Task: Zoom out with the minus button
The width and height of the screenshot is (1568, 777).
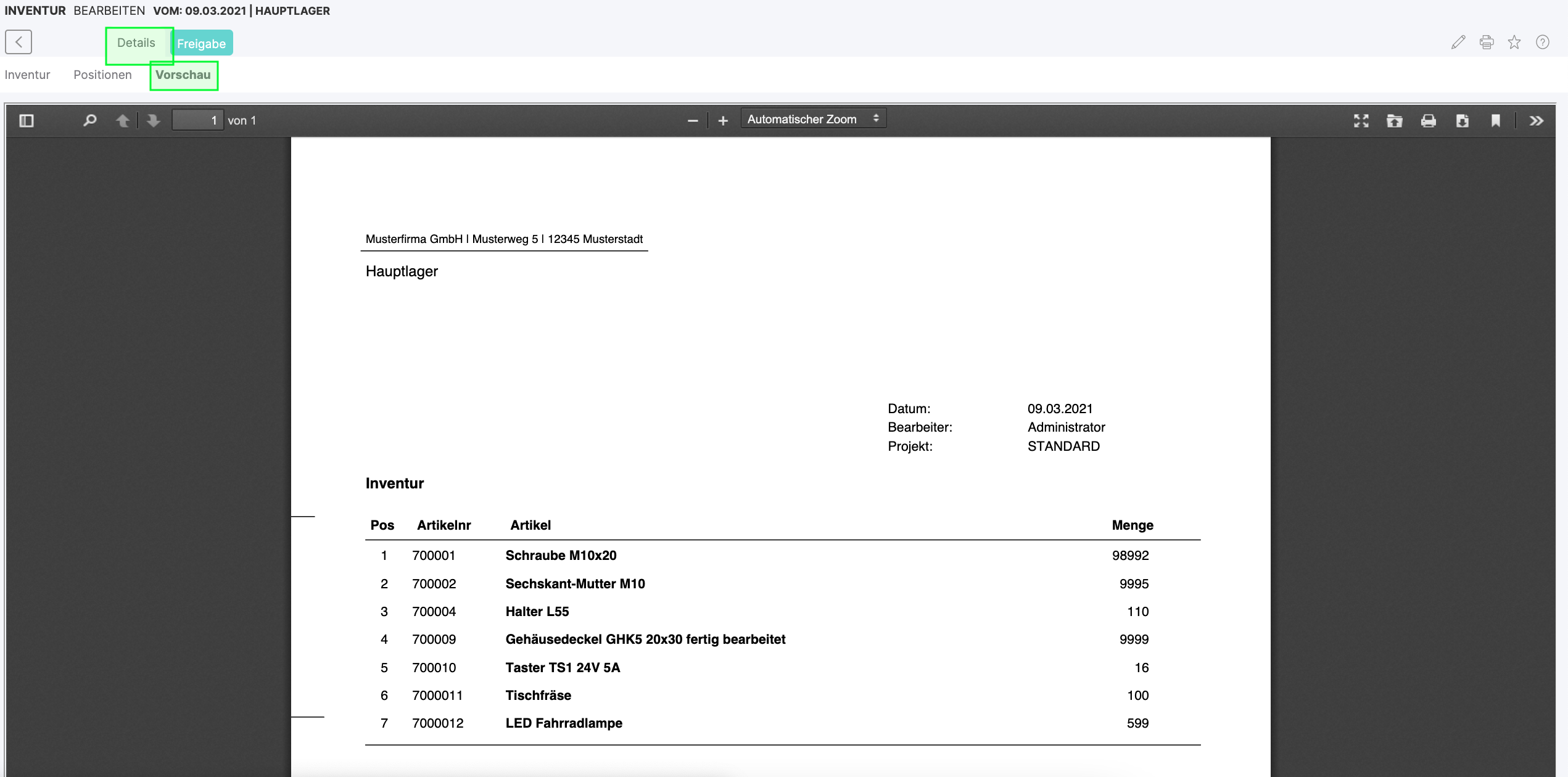Action: click(693, 121)
